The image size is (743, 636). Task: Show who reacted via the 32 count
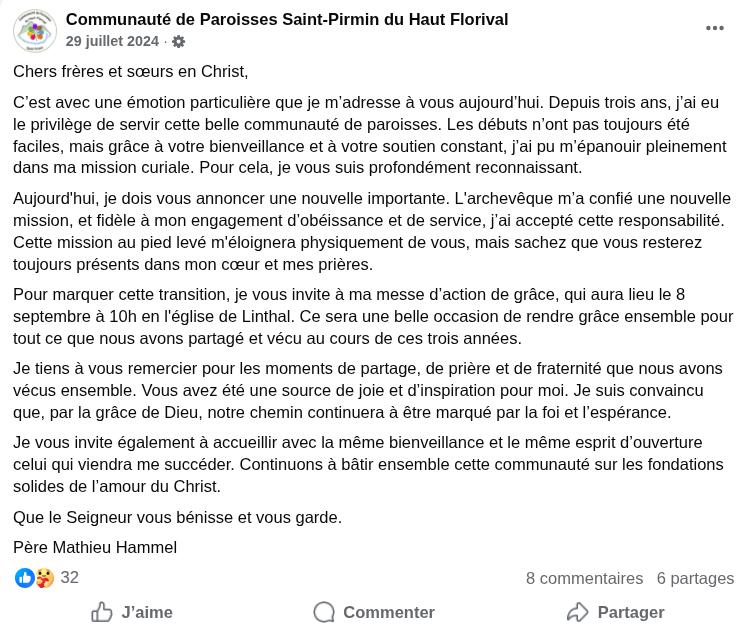pos(69,578)
